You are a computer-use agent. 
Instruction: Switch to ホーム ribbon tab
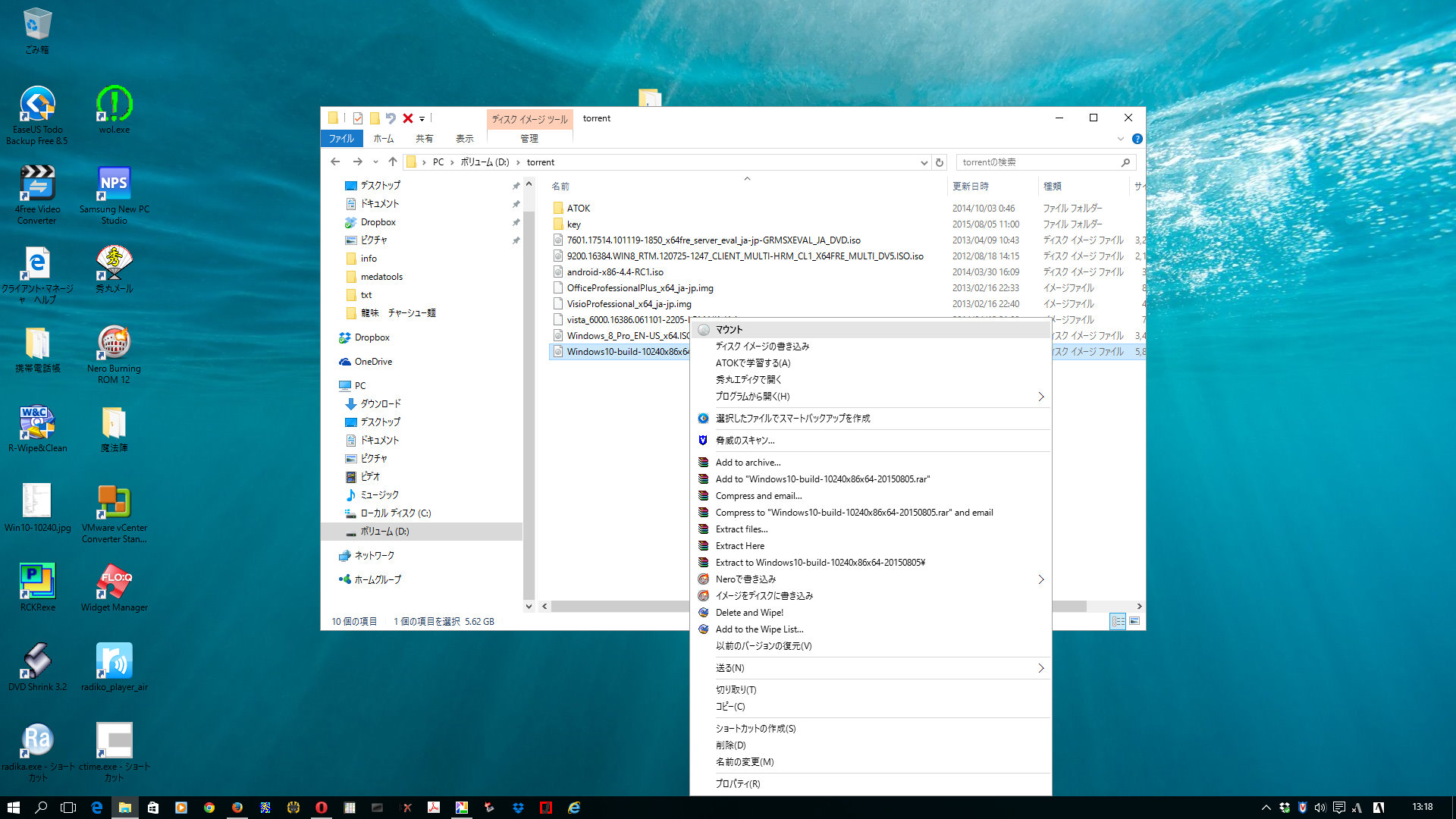tap(383, 139)
